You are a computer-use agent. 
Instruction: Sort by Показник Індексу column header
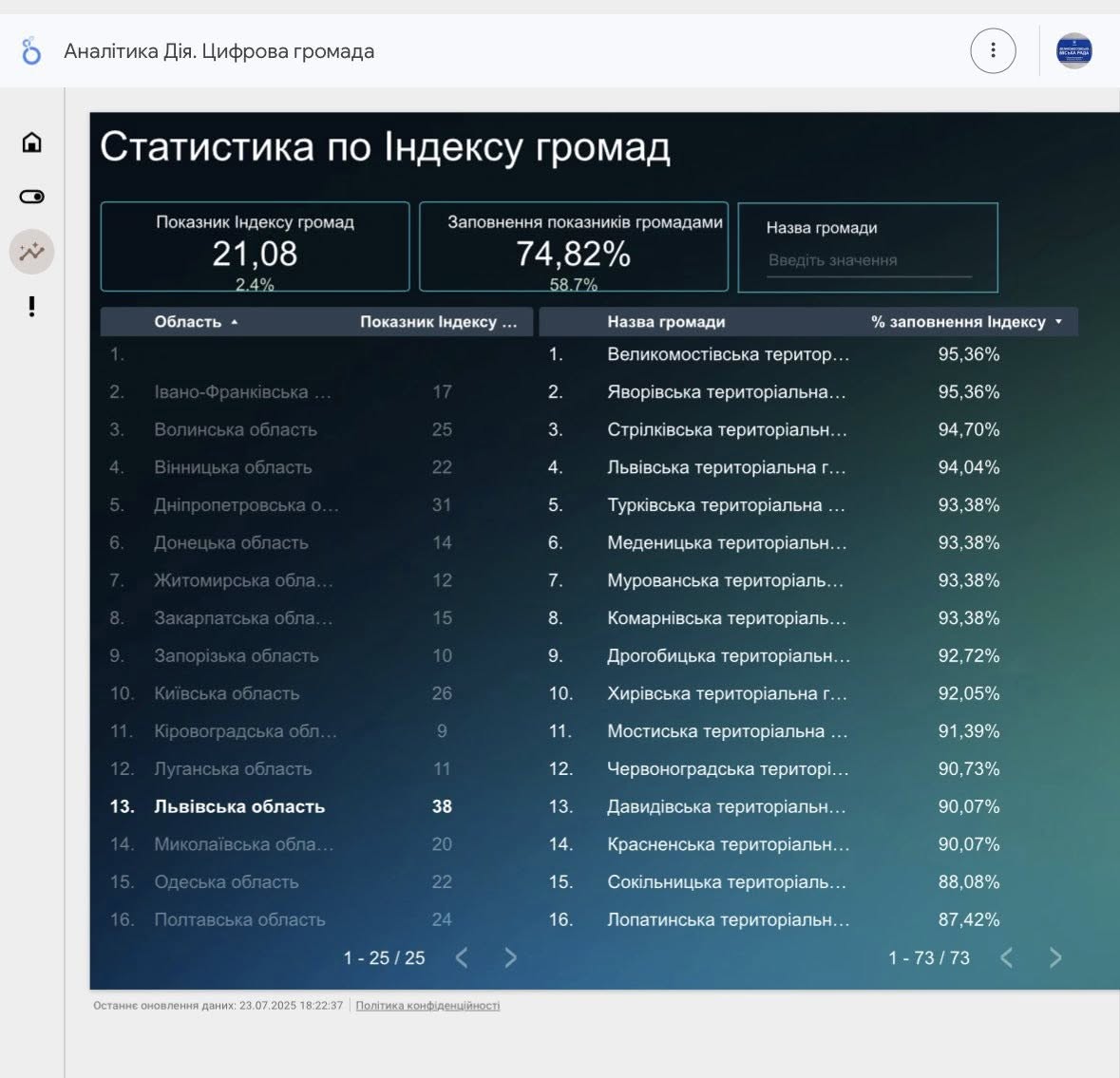(438, 322)
